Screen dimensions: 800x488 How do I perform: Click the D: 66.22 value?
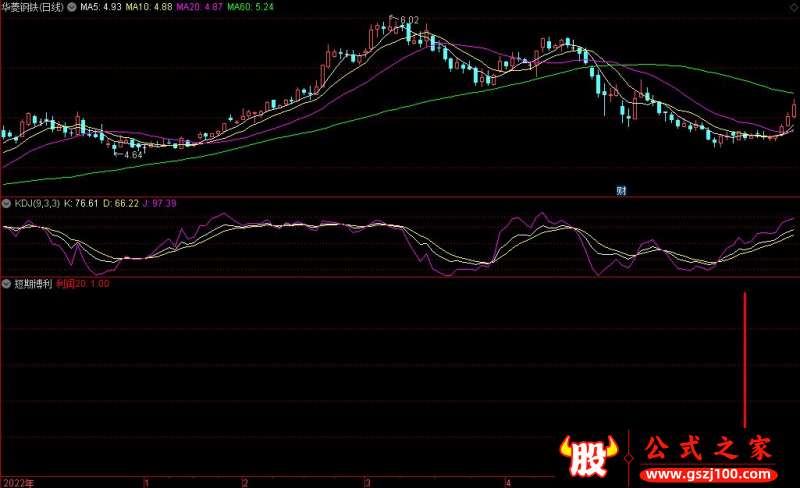pos(121,204)
